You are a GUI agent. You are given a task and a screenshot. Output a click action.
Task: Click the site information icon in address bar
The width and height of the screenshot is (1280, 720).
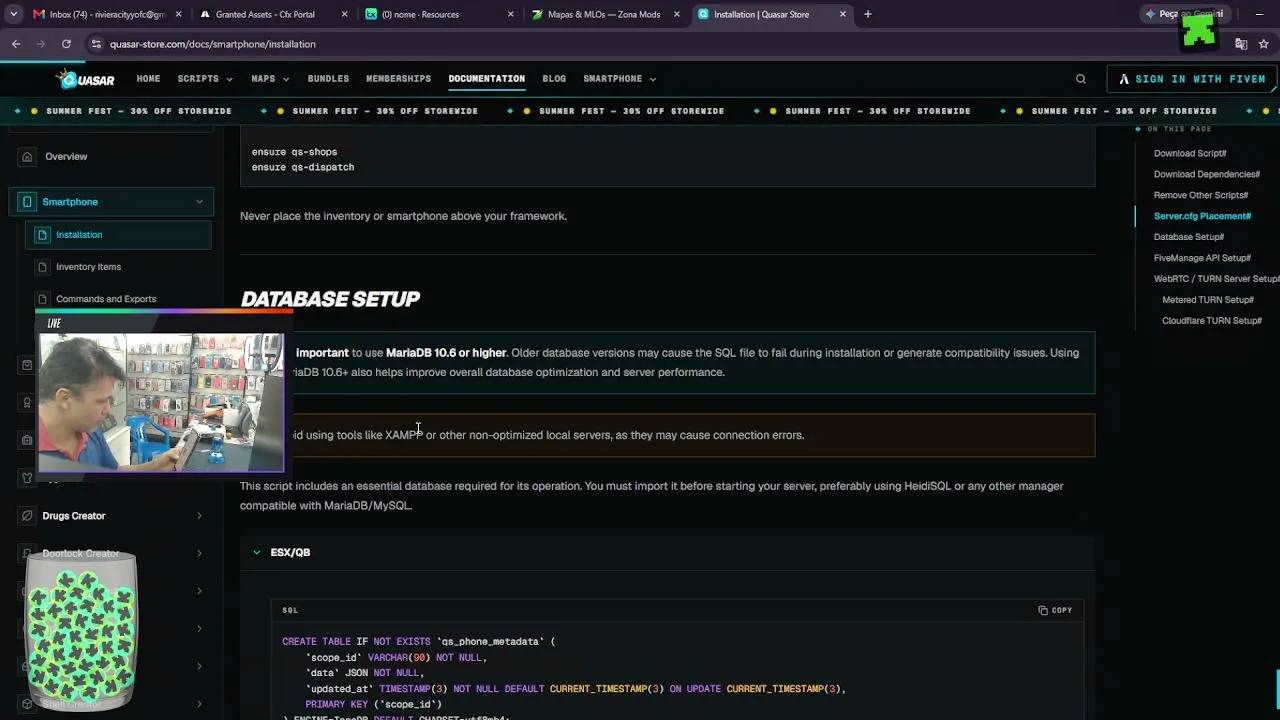click(96, 44)
